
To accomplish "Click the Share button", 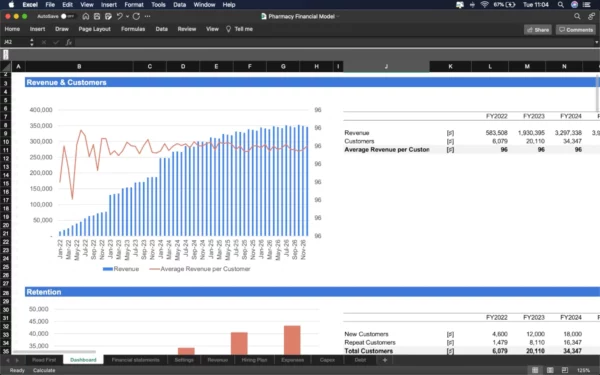I will pyautogui.click(x=538, y=30).
